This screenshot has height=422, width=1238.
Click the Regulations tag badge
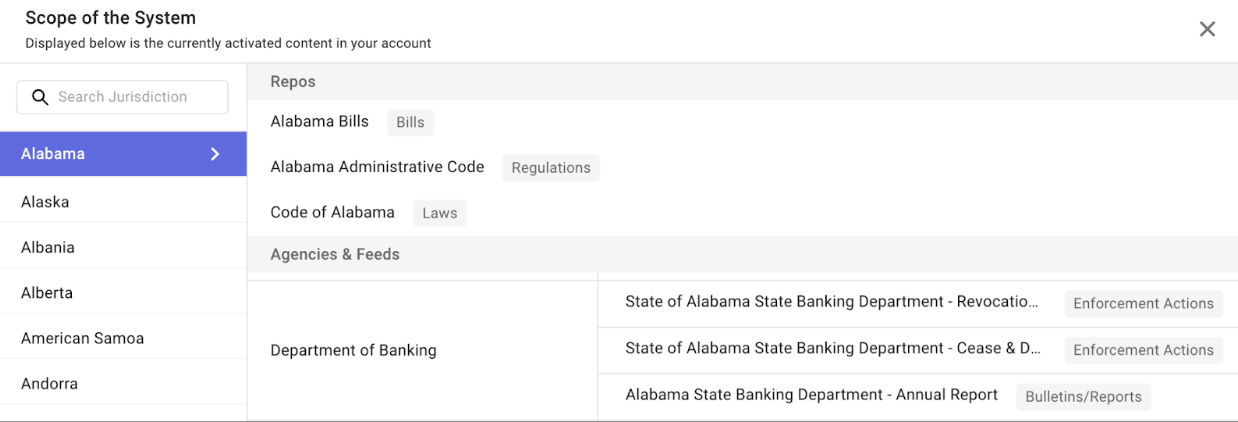(x=550, y=168)
